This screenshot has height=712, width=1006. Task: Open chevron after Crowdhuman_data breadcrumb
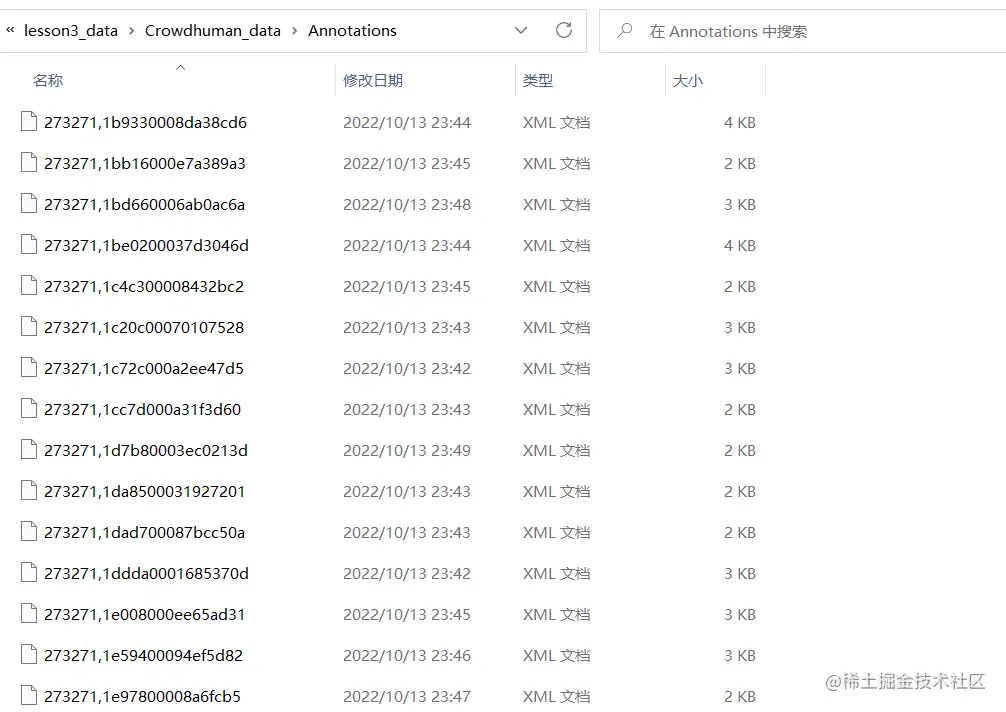294,31
